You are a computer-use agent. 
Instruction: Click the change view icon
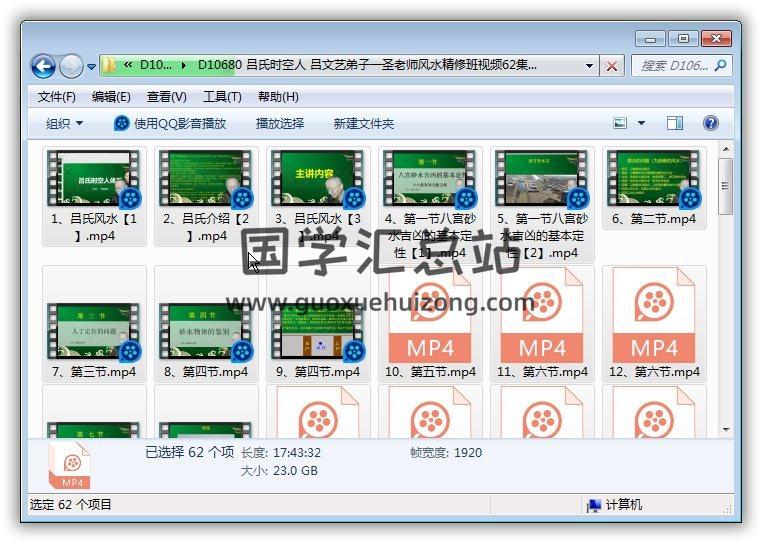tap(620, 123)
